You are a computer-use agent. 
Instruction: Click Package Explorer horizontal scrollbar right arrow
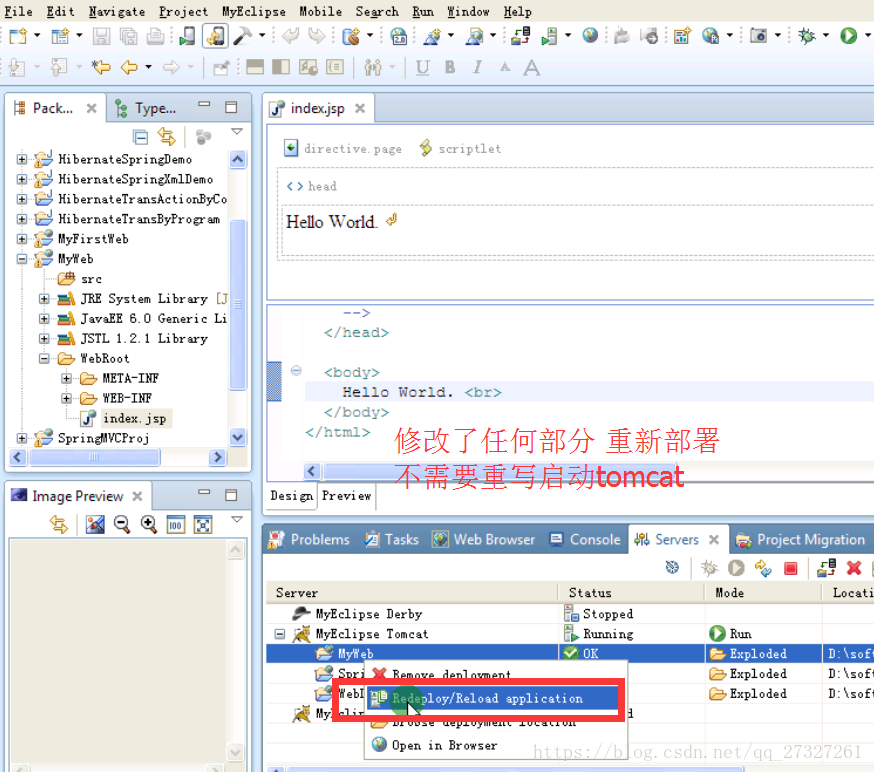coord(217,458)
